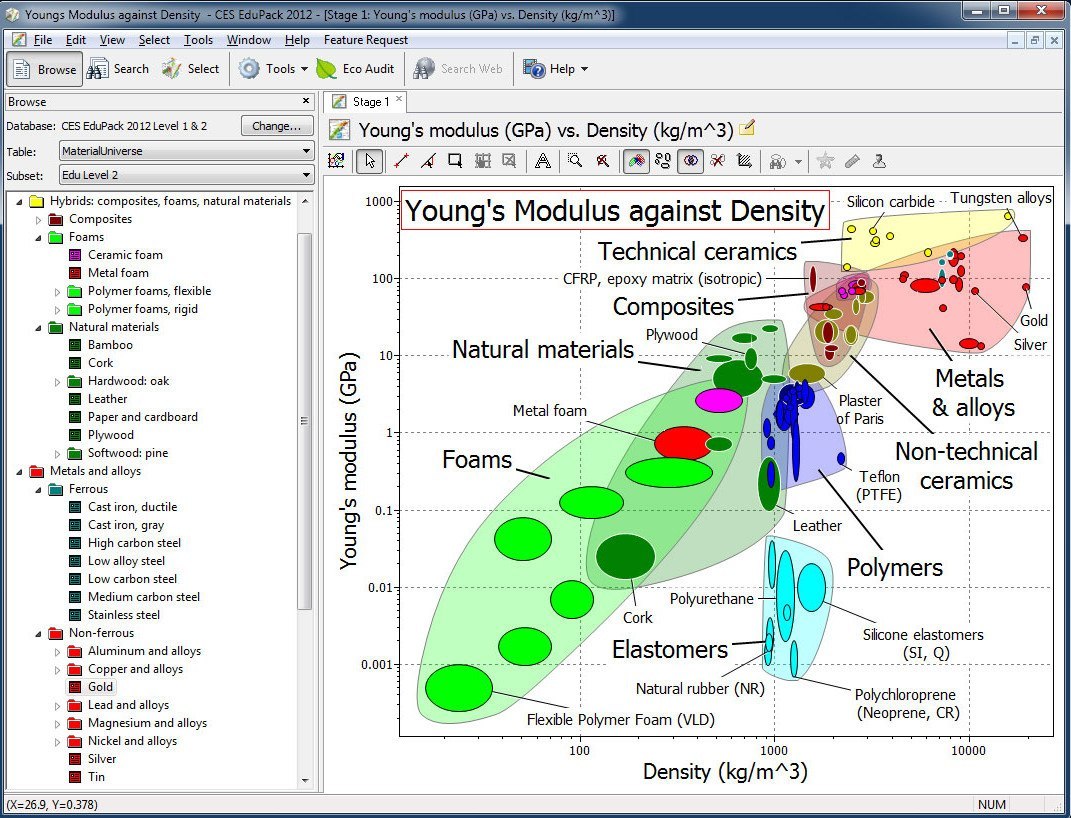Click the binoculars find-record icon in chart toolbar
The height and width of the screenshot is (818, 1071).
pyautogui.click(x=778, y=162)
